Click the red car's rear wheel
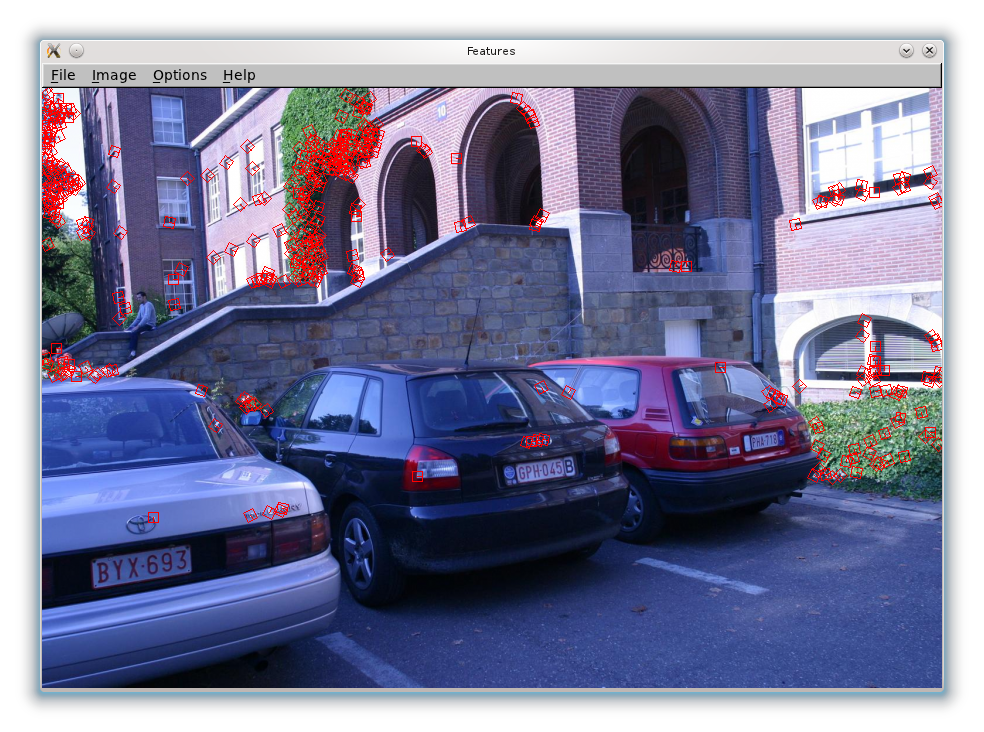 632,508
